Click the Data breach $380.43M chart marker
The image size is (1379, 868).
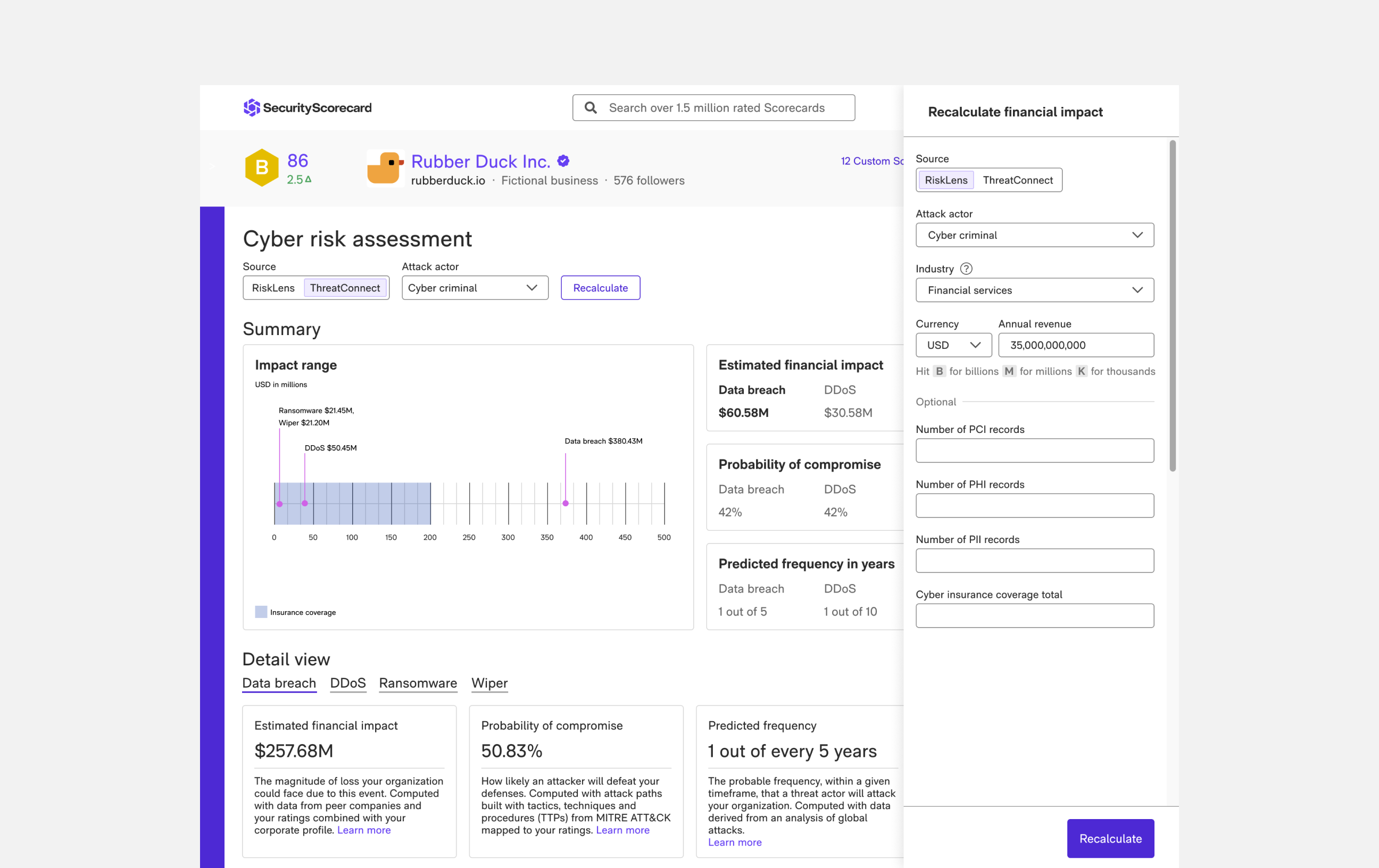[565, 503]
